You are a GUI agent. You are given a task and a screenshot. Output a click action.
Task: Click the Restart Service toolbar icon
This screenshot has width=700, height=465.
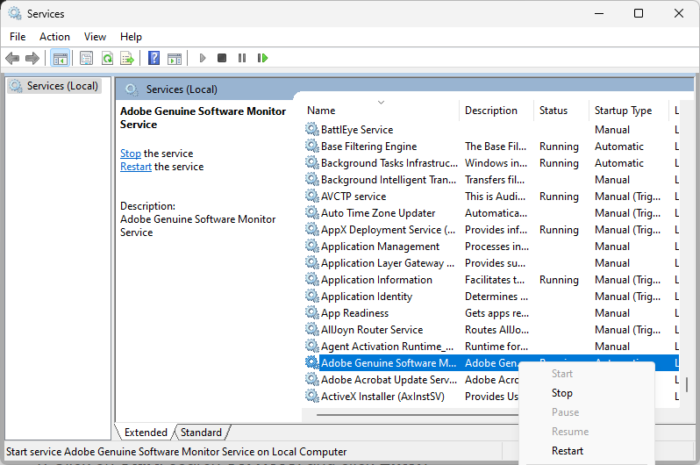tap(262, 58)
